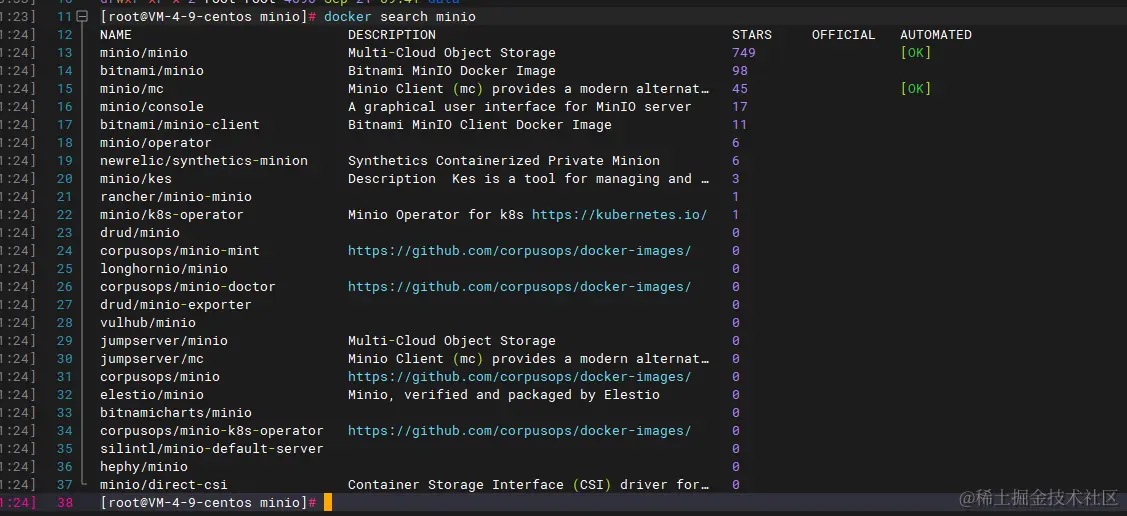Open the corpusops/minio-doctor GitHub link
The height and width of the screenshot is (516, 1127).
(x=520, y=286)
